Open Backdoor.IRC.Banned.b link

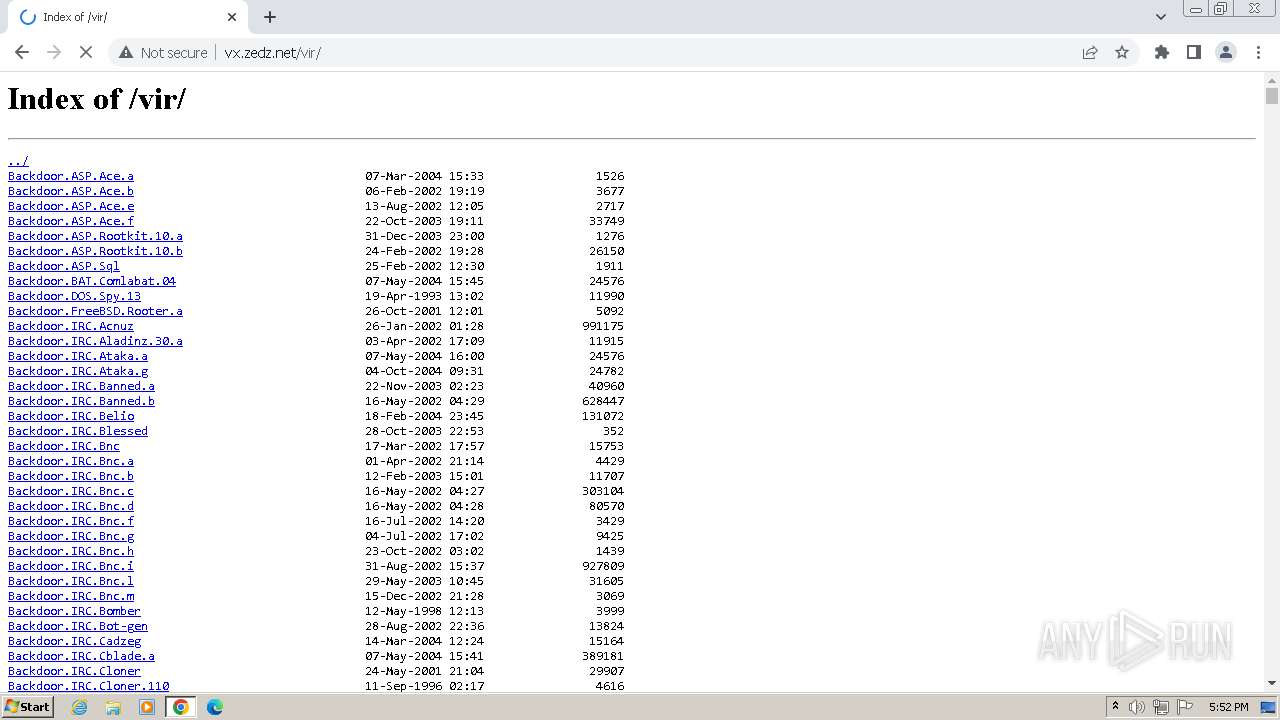81,401
